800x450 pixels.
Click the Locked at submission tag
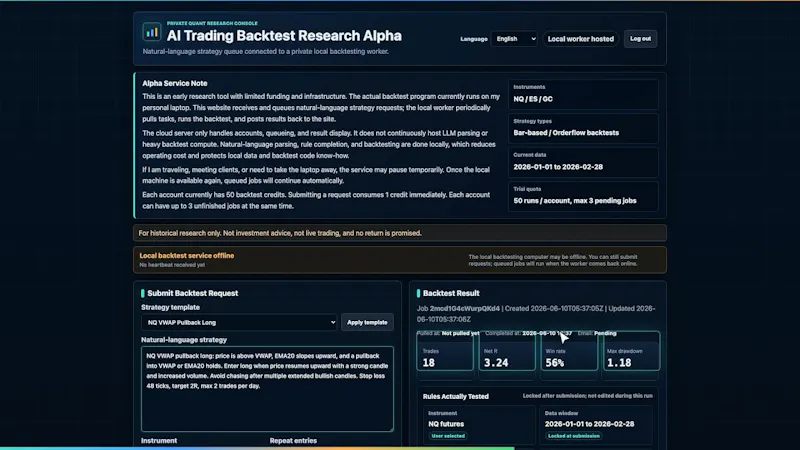coord(573,436)
